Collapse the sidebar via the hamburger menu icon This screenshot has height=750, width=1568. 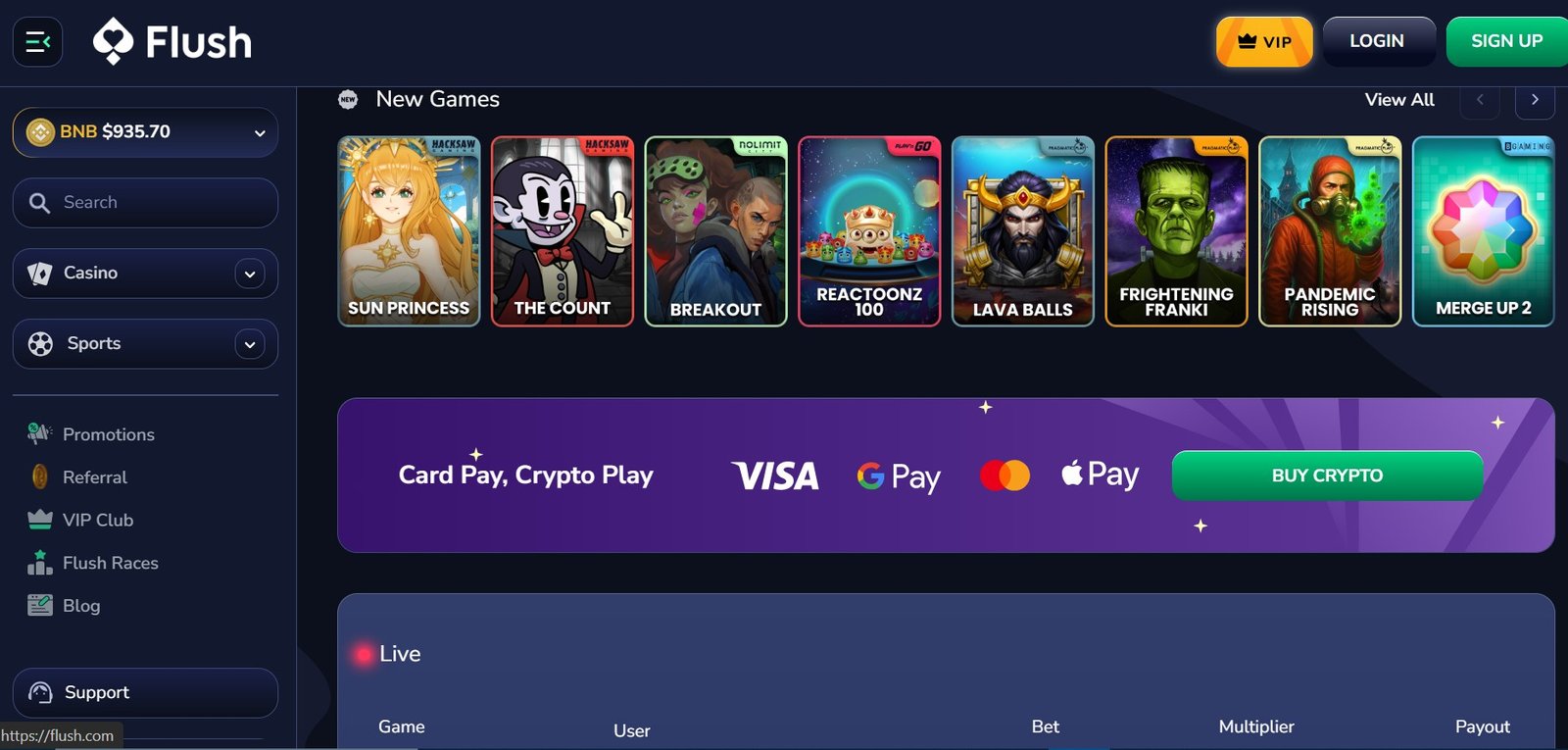tap(37, 42)
